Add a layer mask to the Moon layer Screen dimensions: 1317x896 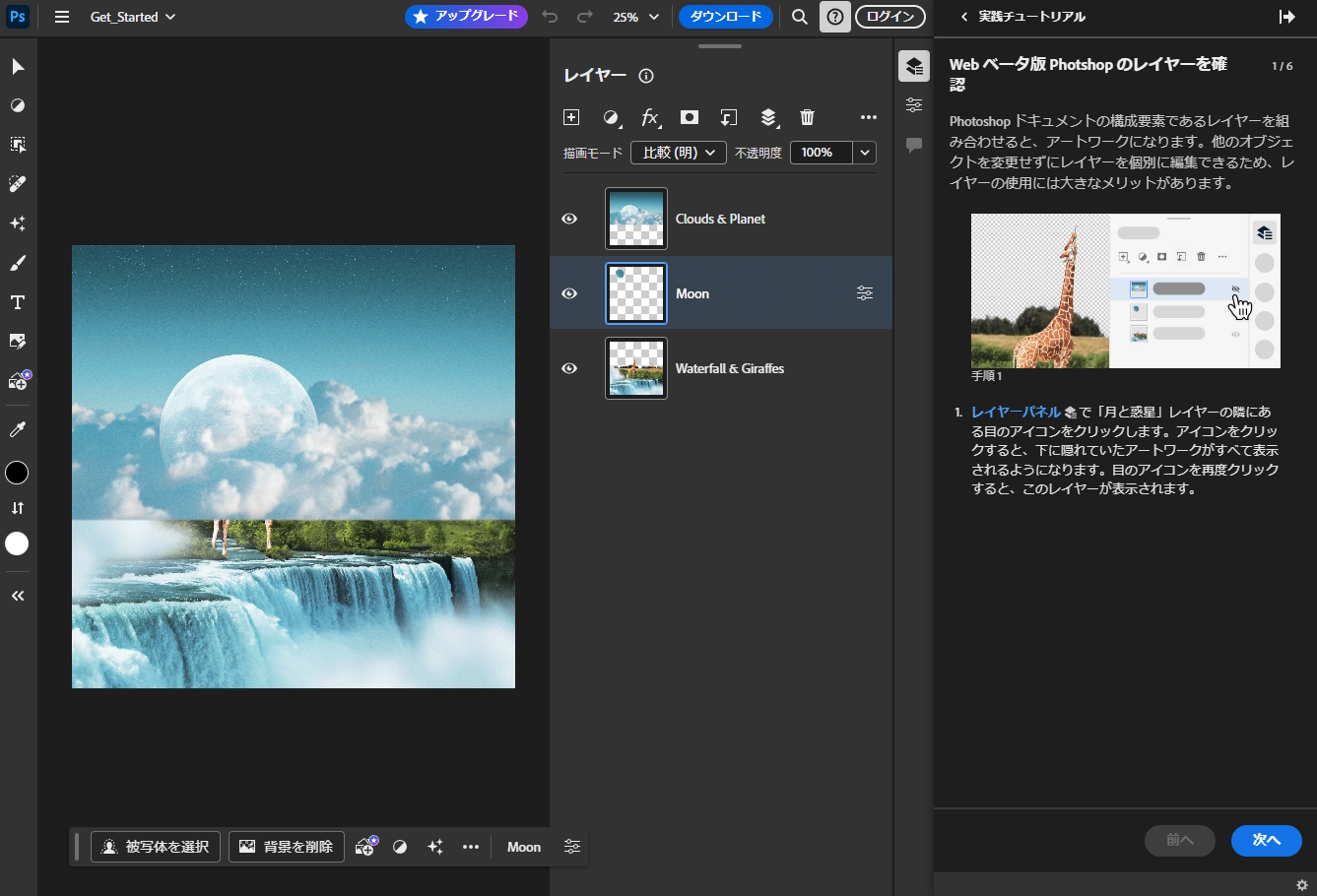tap(689, 117)
